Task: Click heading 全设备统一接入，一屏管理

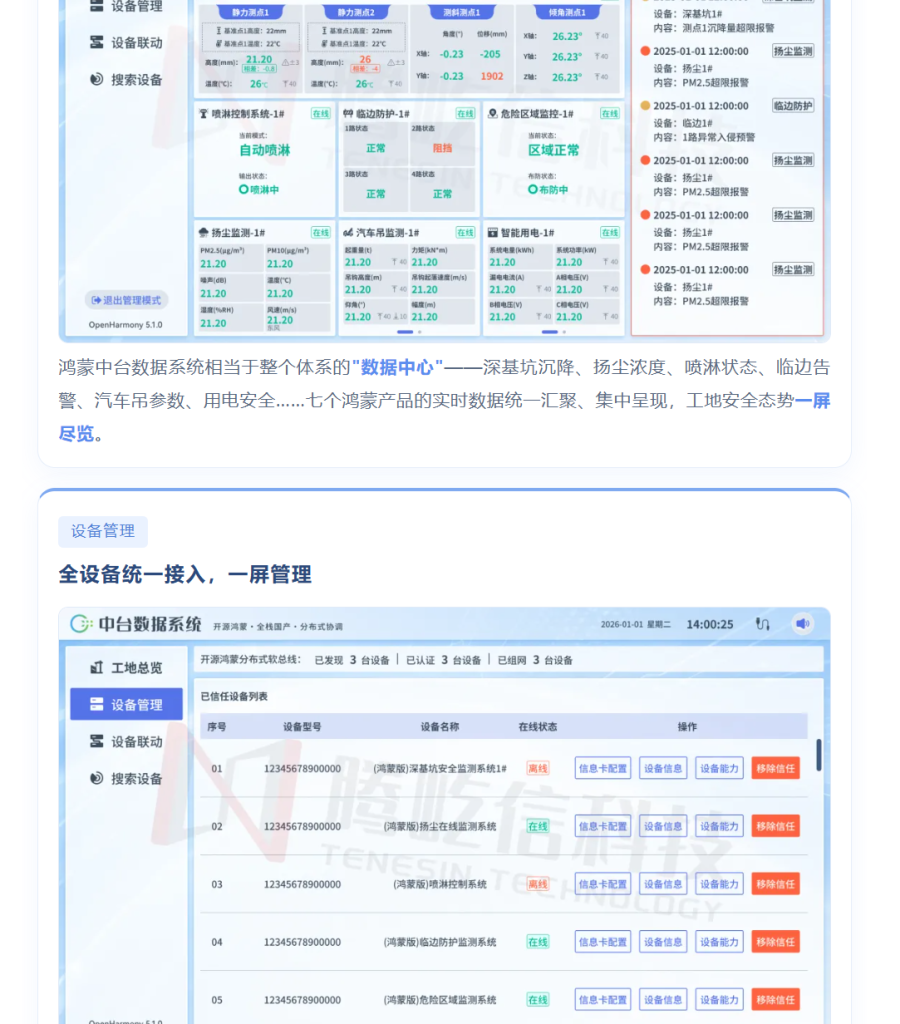Action: coord(185,575)
